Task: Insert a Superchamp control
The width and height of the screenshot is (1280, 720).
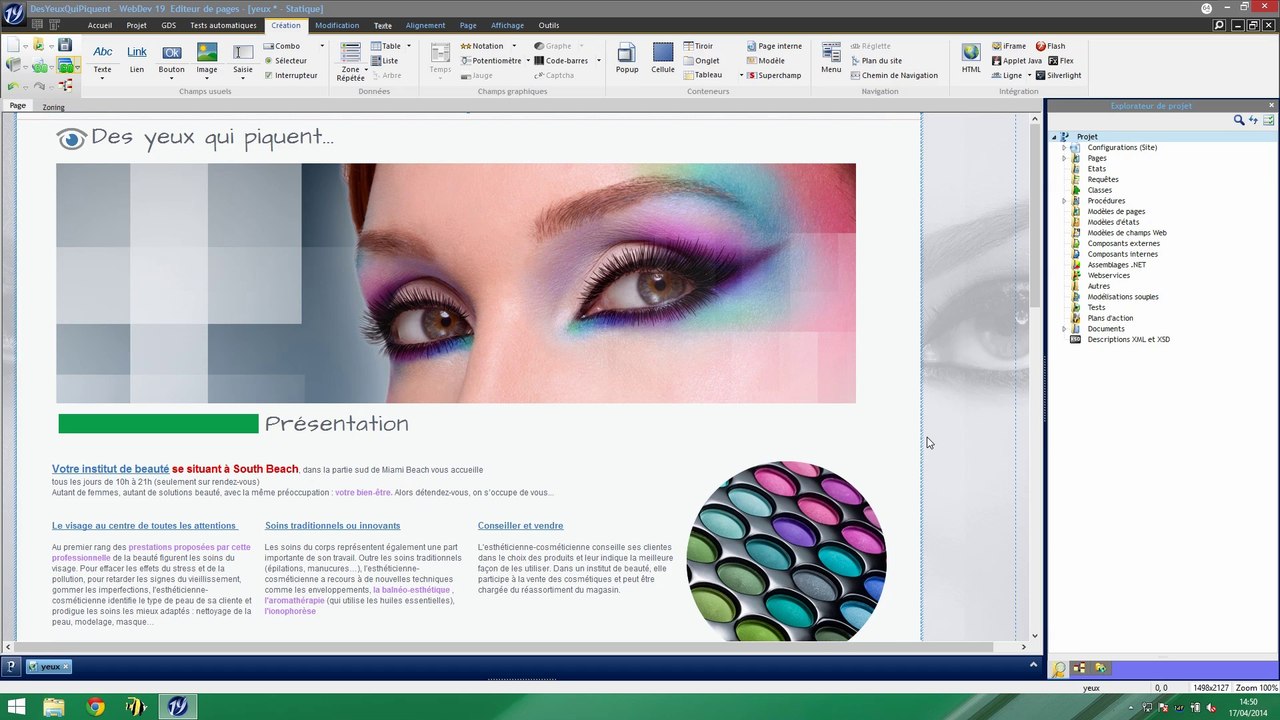Action: click(x=774, y=75)
